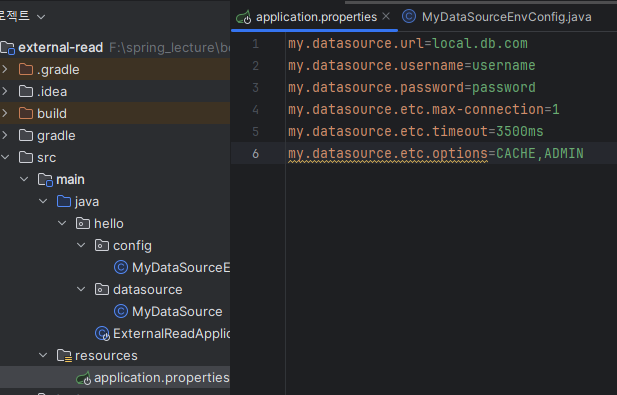Expand the .idea folder
The image size is (617, 395).
5,91
